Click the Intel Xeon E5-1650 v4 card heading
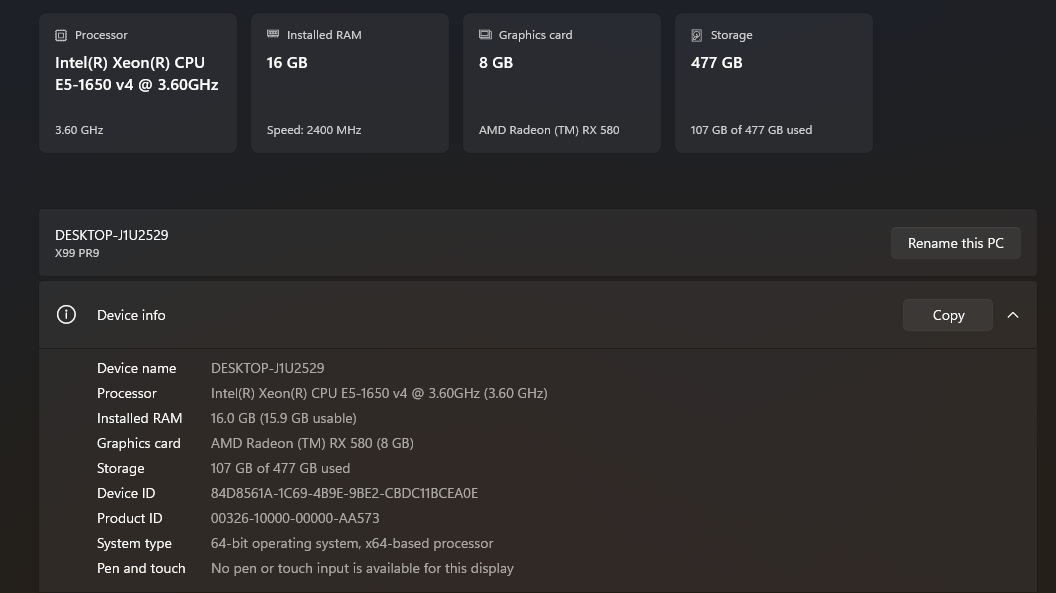The image size is (1056, 593). (x=137, y=73)
